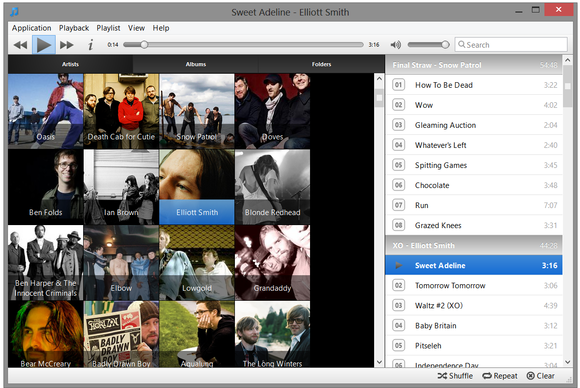Viewport: 580px width, 388px height.
Task: Switch to the Albums tab
Action: point(196,64)
